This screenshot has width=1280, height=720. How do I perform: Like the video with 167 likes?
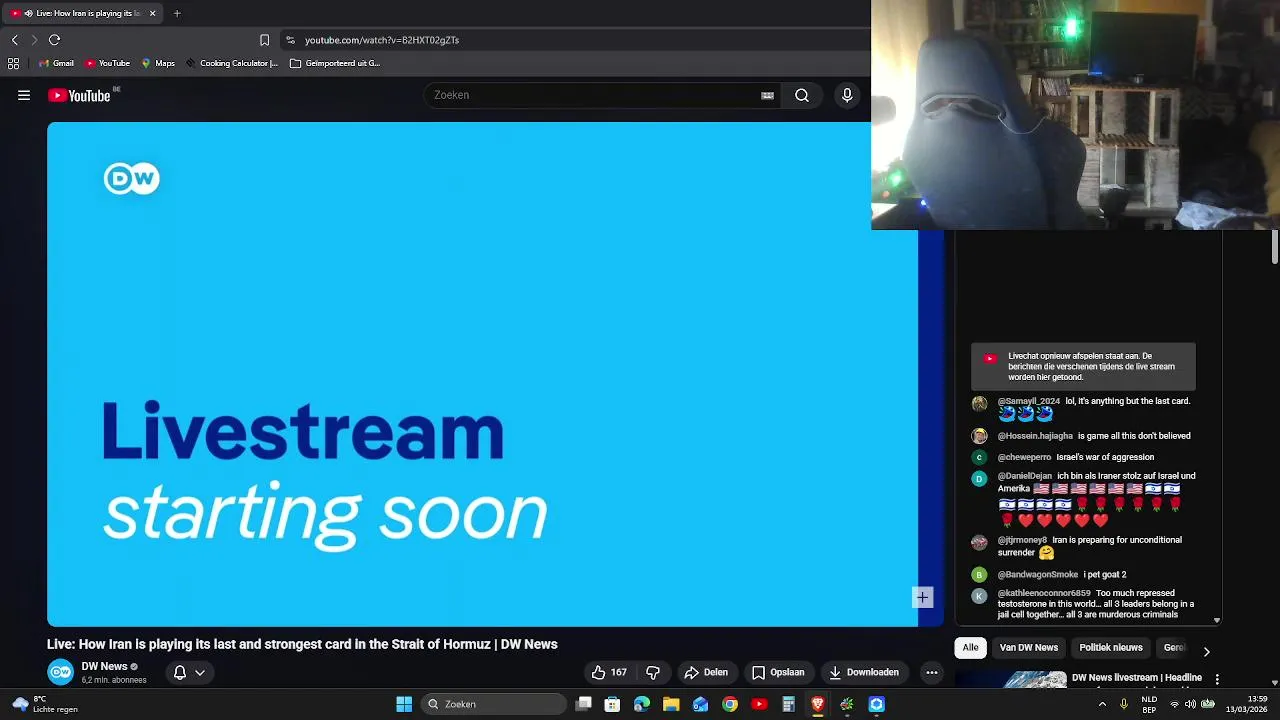pyautogui.click(x=609, y=672)
